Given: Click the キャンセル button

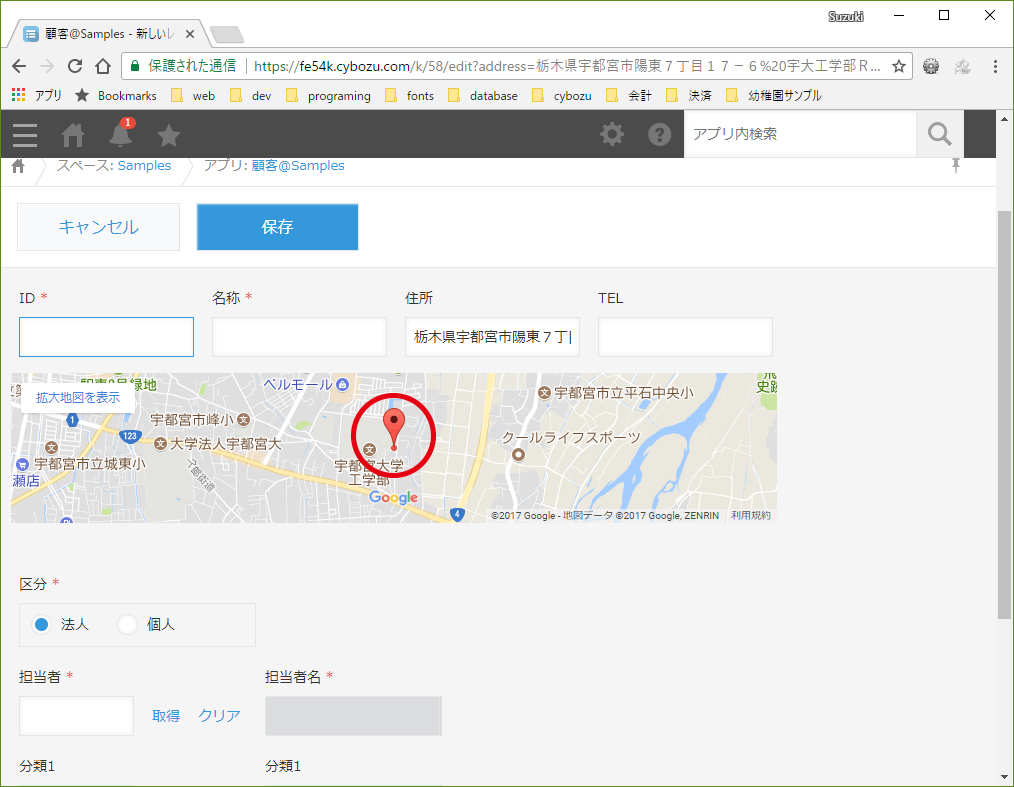Looking at the screenshot, I should pyautogui.click(x=98, y=227).
